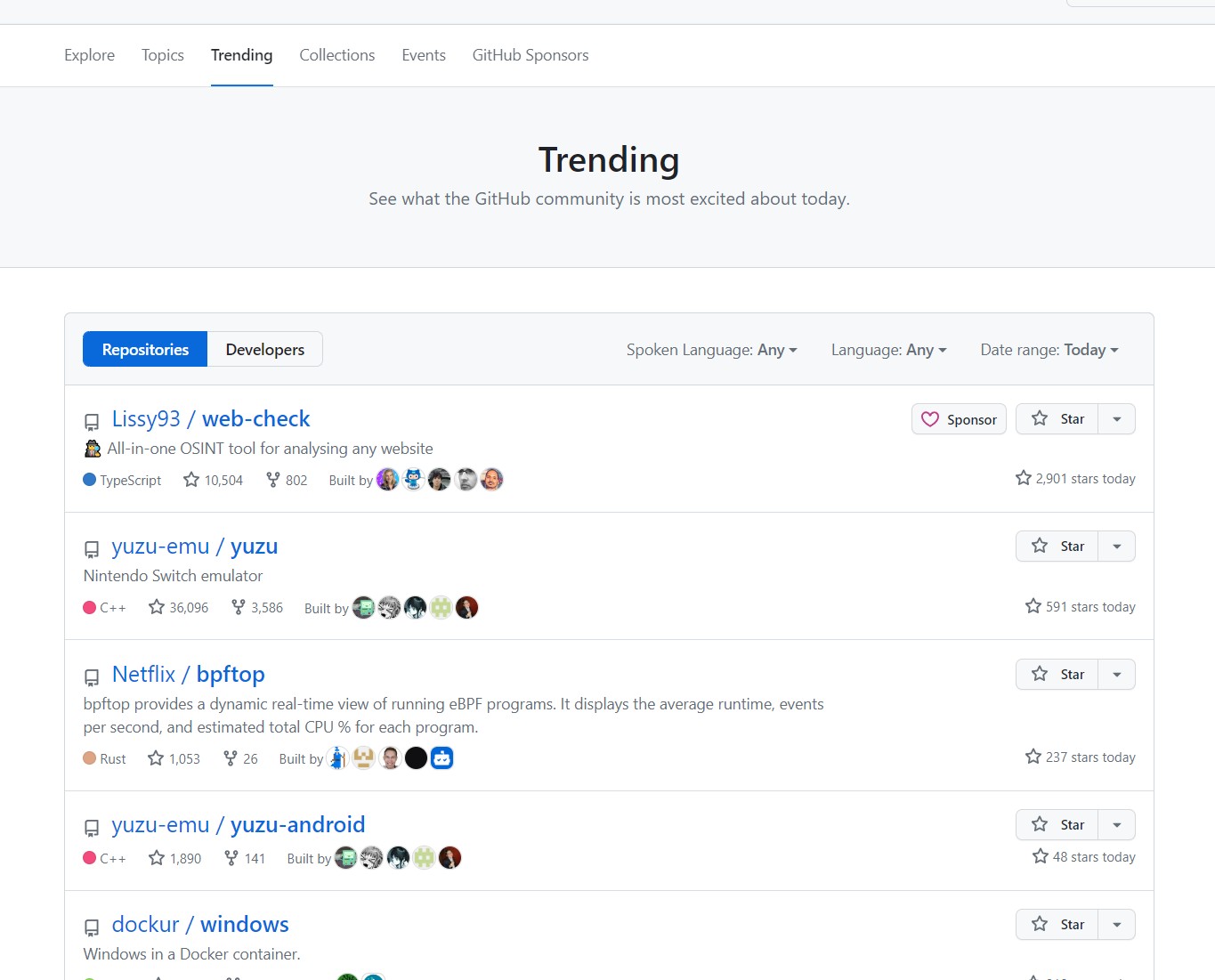Image resolution: width=1215 pixels, height=980 pixels.
Task: Open the GitHub Sponsors tab
Action: (x=531, y=55)
